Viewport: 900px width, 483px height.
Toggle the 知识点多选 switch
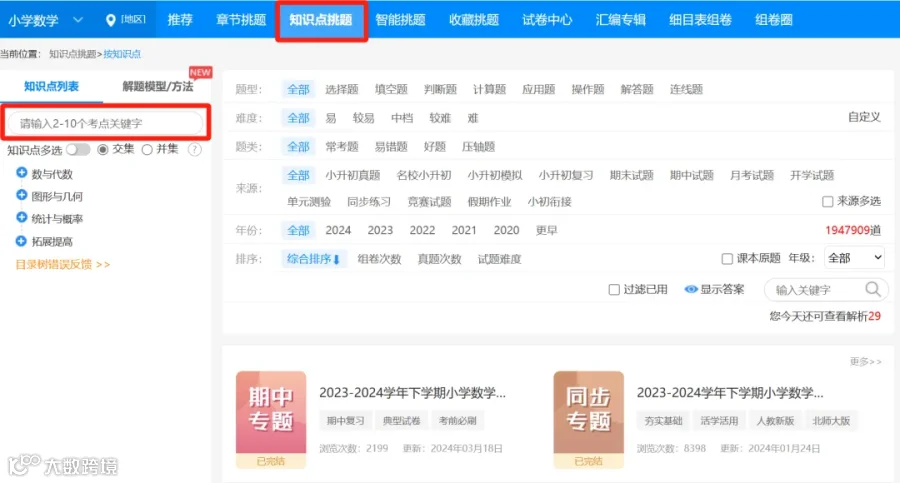point(78,149)
